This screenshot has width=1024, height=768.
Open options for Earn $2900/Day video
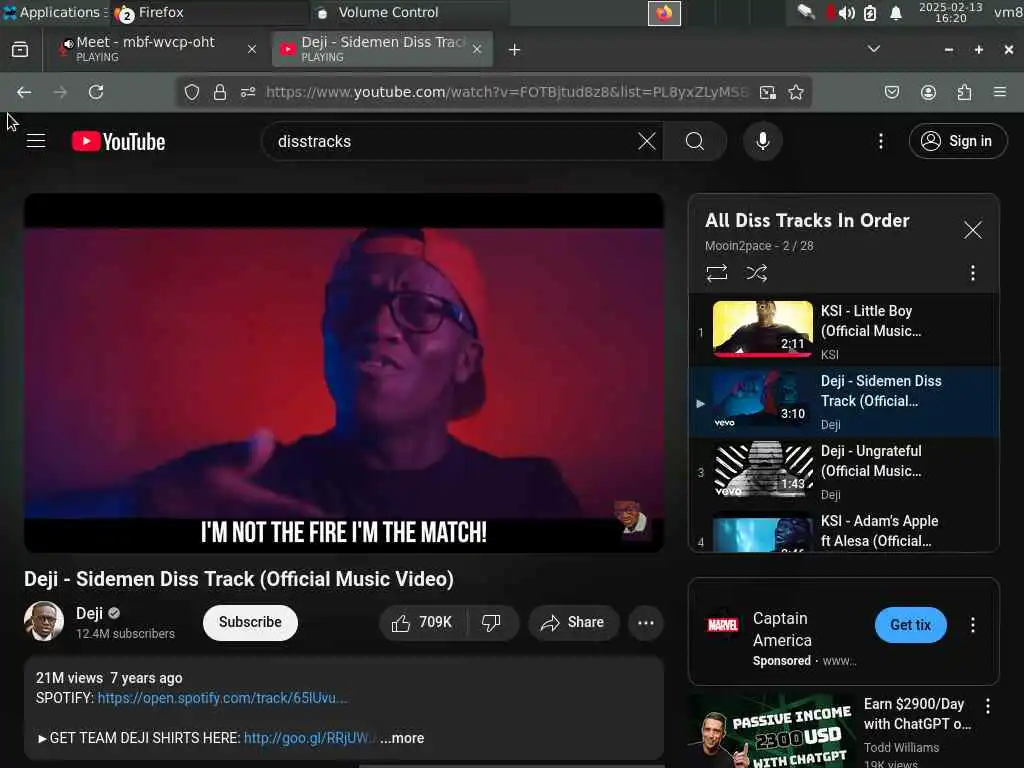pyautogui.click(x=987, y=706)
